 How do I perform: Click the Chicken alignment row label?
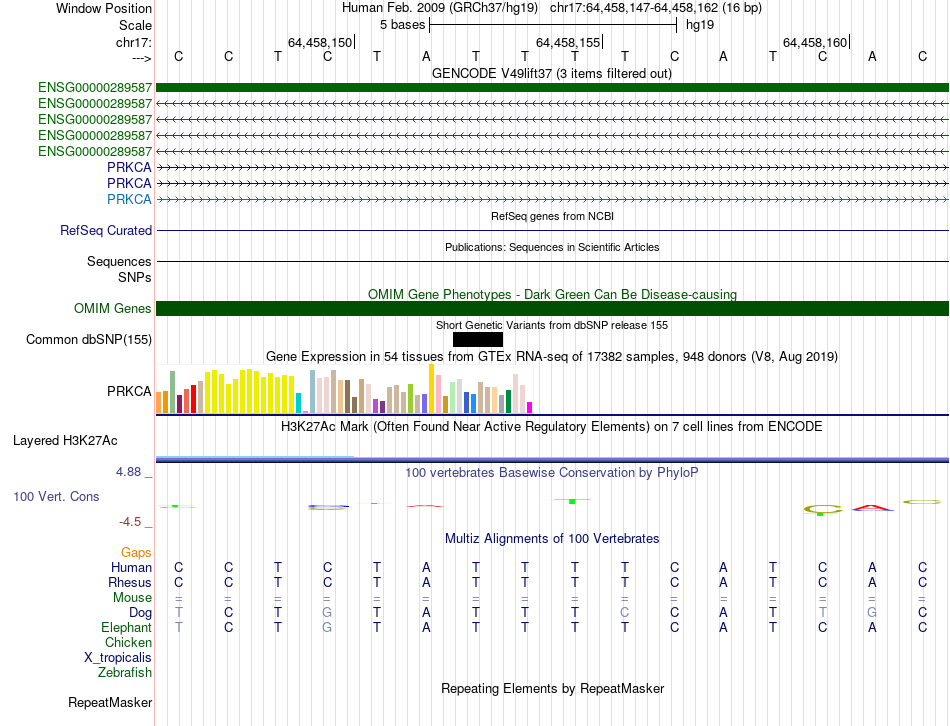tap(128, 643)
